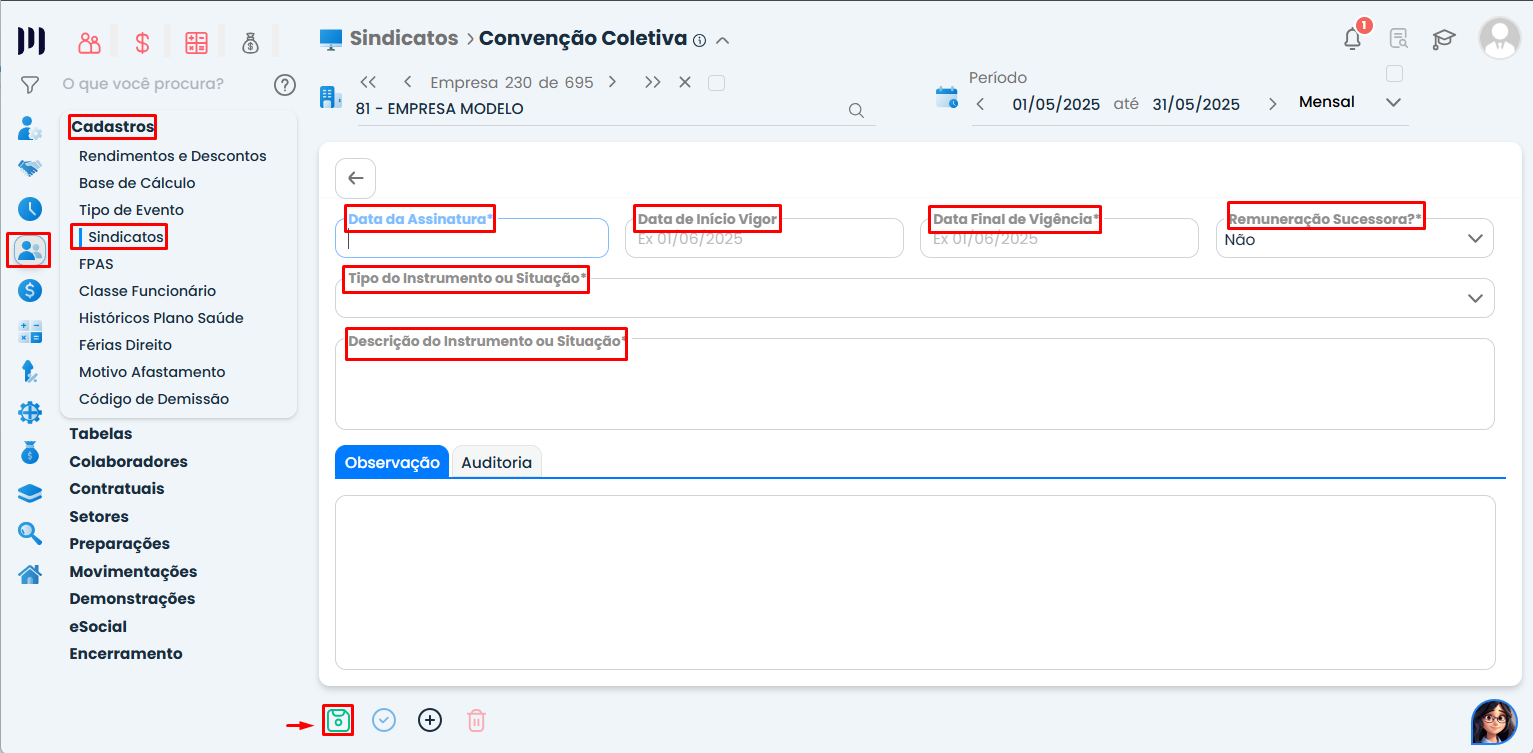
Task: Open the red calculator module icon
Action: coord(196,43)
